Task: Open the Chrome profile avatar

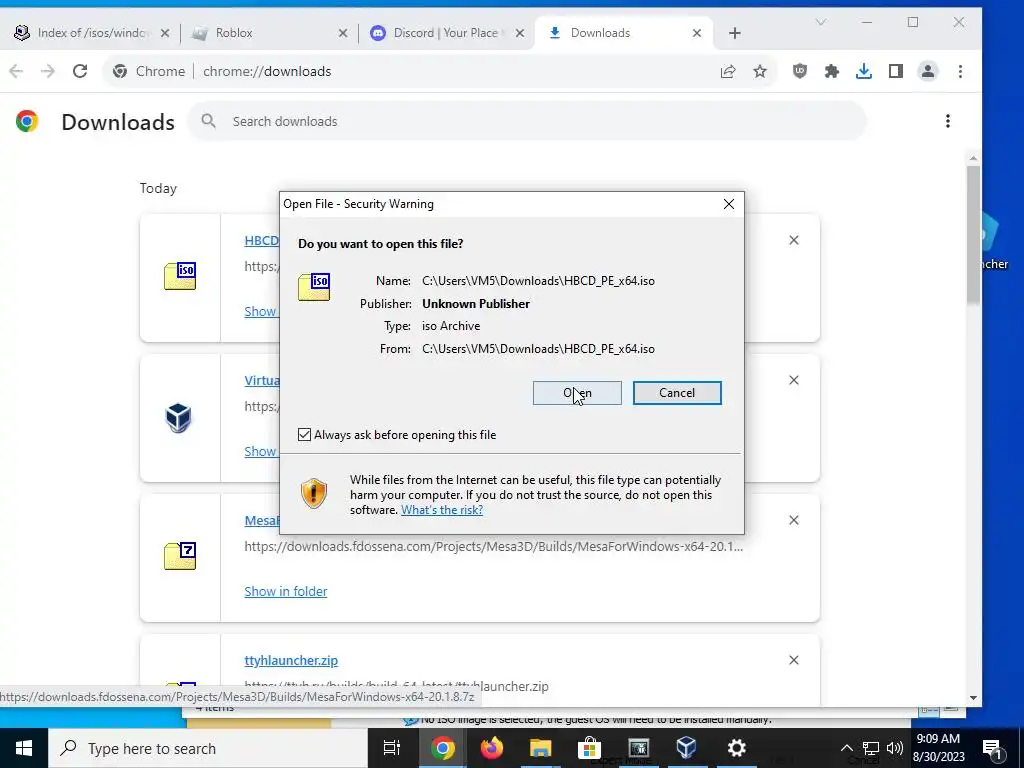Action: point(927,71)
